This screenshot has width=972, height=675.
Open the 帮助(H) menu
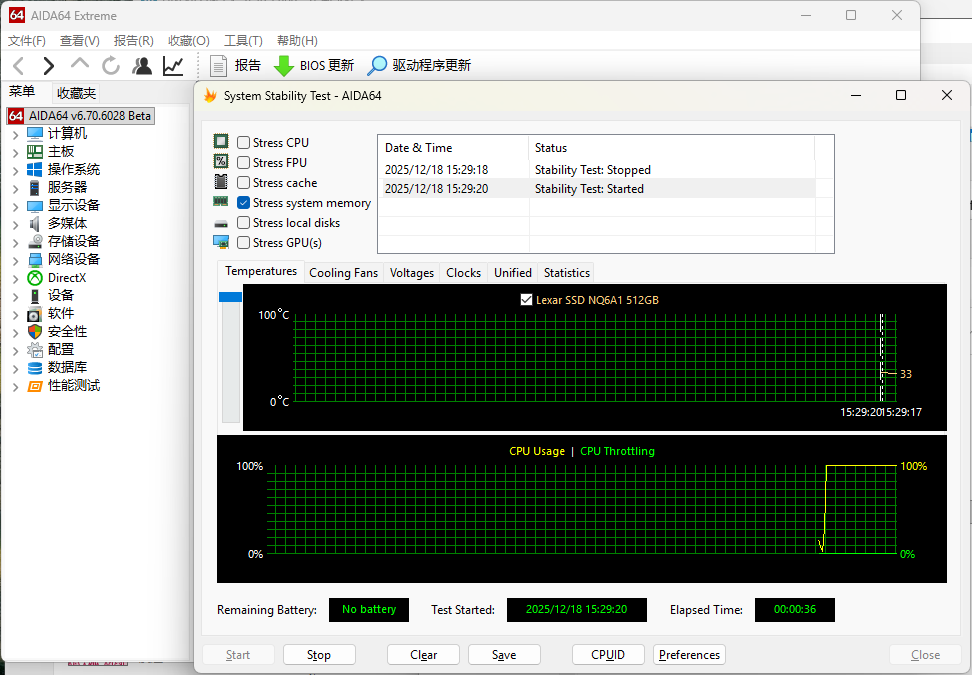click(x=297, y=41)
